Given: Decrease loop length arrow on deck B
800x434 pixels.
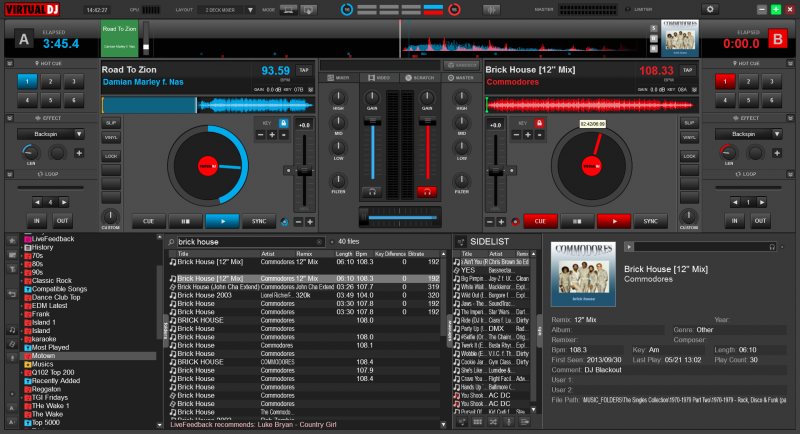Looking at the screenshot, I should pos(735,202).
